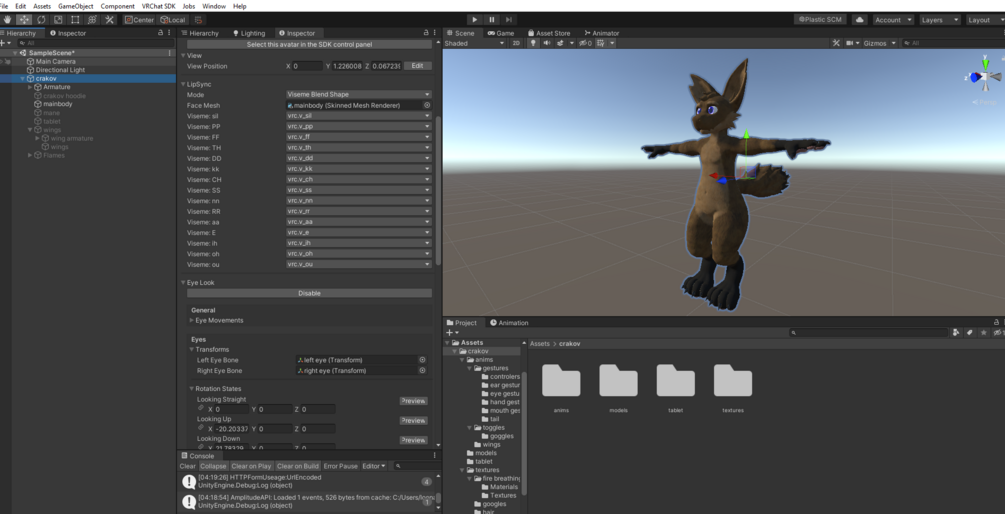This screenshot has height=514, width=1005.
Task: Click the Project search by type icon
Action: click(956, 333)
